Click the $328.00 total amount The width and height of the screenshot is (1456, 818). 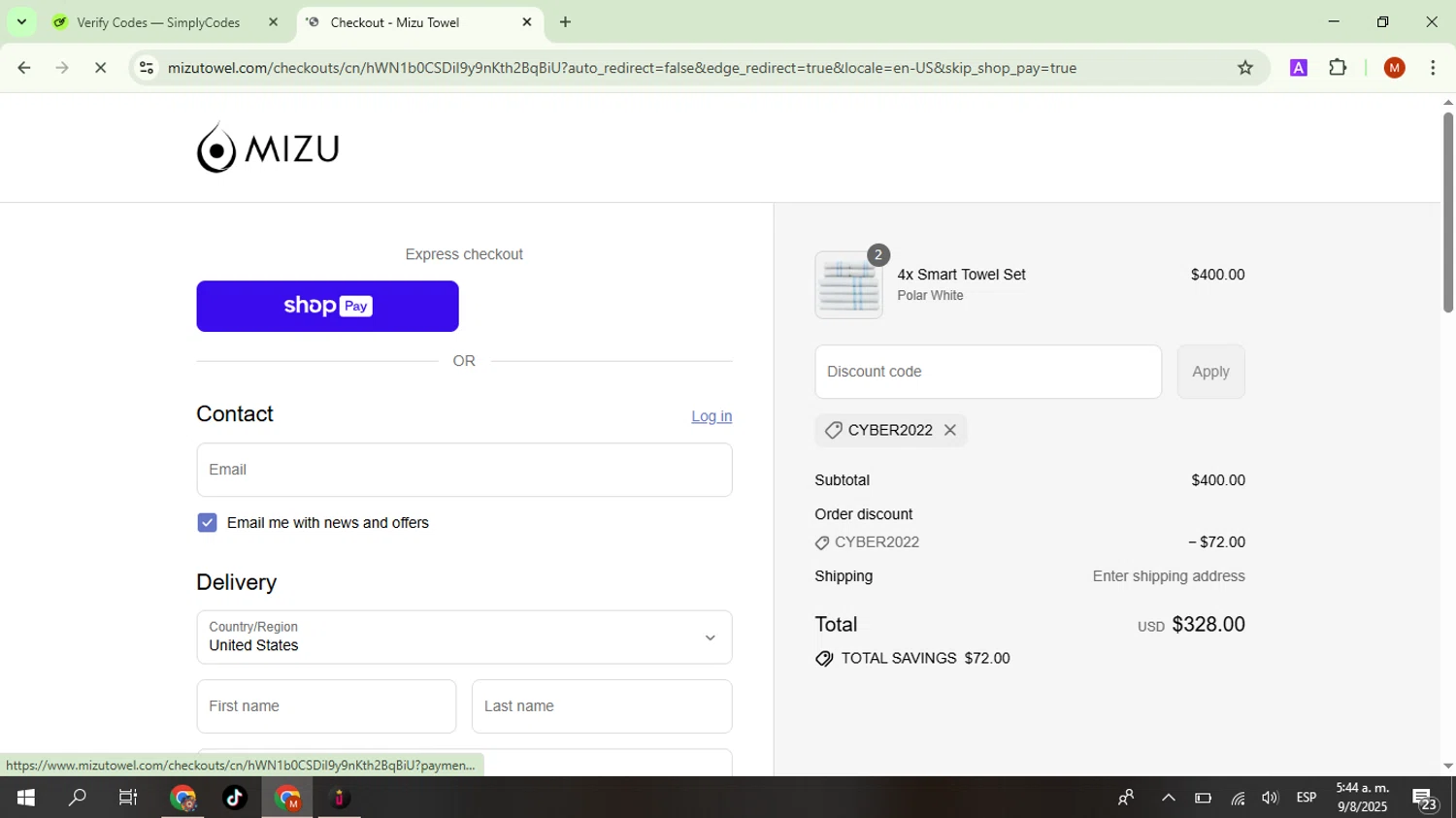tap(1208, 625)
